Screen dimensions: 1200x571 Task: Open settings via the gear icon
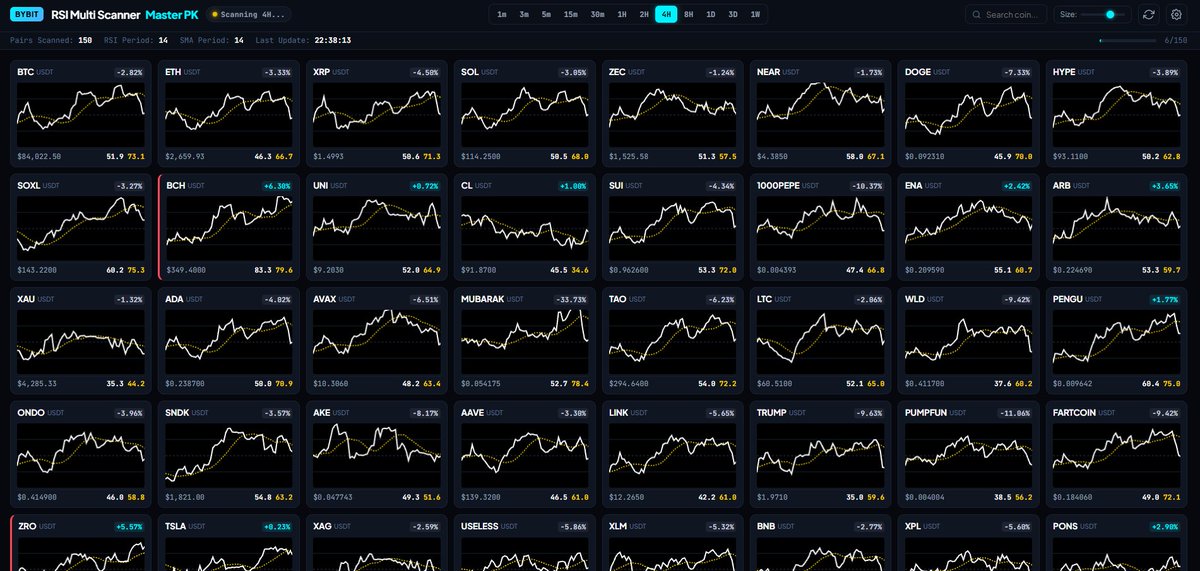(1176, 14)
